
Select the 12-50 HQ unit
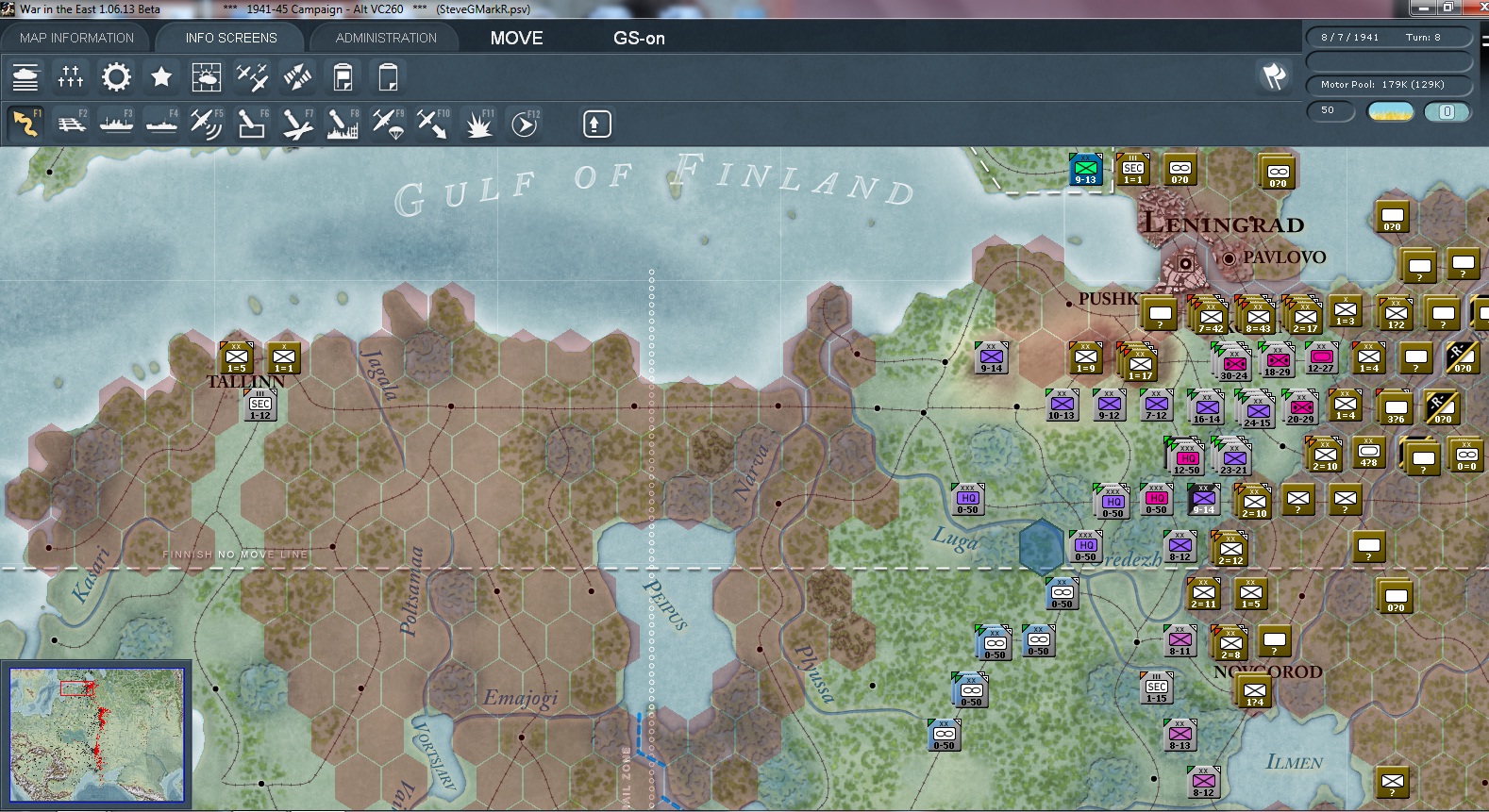1185,457
